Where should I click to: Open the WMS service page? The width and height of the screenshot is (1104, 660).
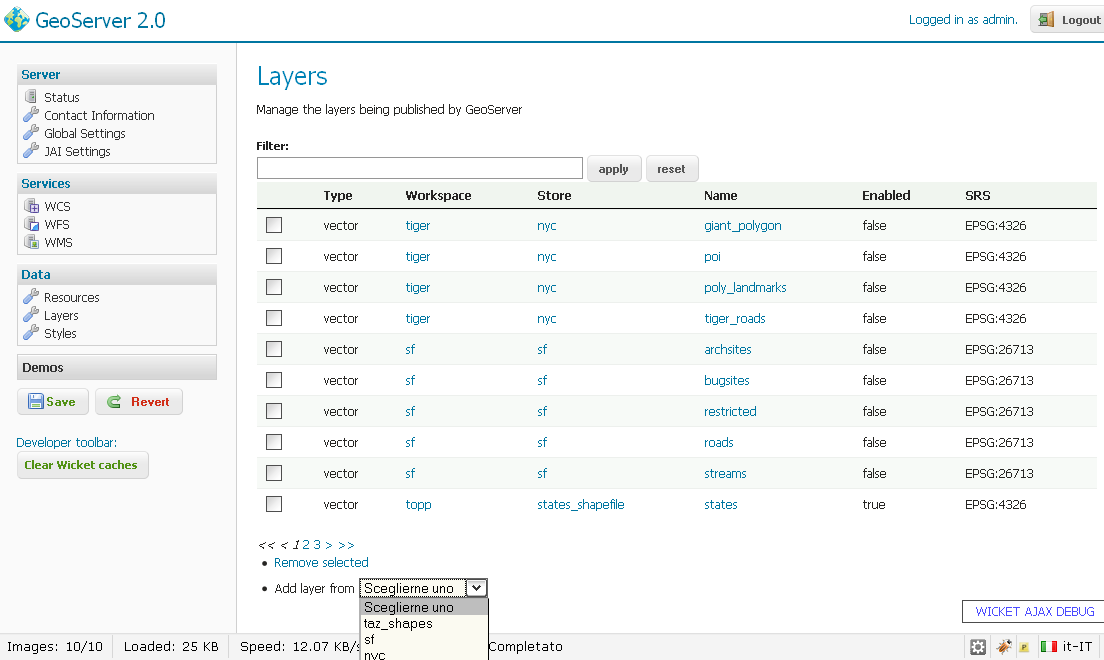click(58, 242)
